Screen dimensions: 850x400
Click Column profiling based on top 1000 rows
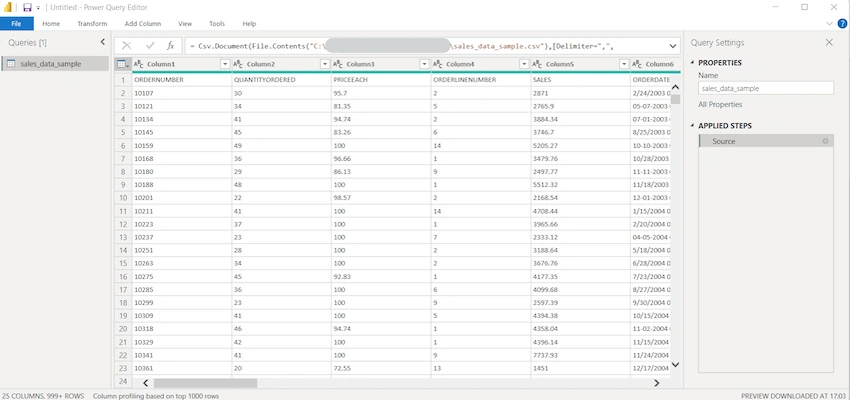(x=156, y=396)
